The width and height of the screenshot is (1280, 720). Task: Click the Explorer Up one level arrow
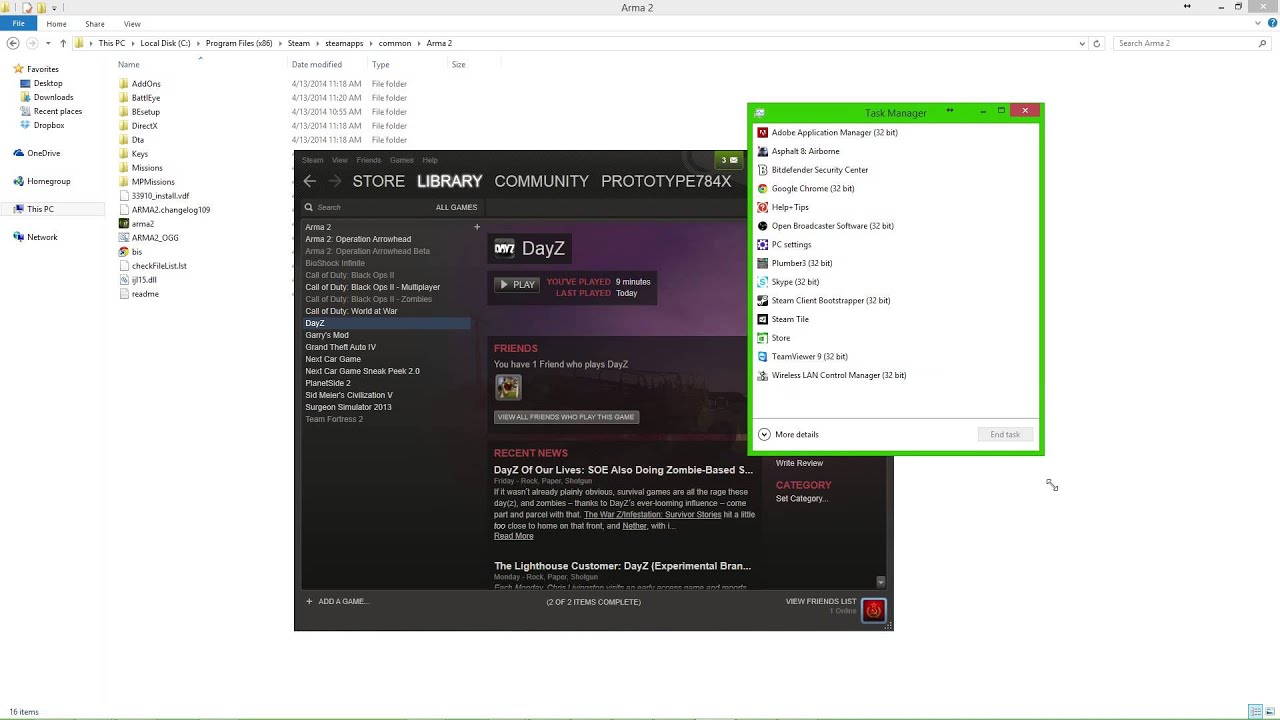[x=63, y=43]
